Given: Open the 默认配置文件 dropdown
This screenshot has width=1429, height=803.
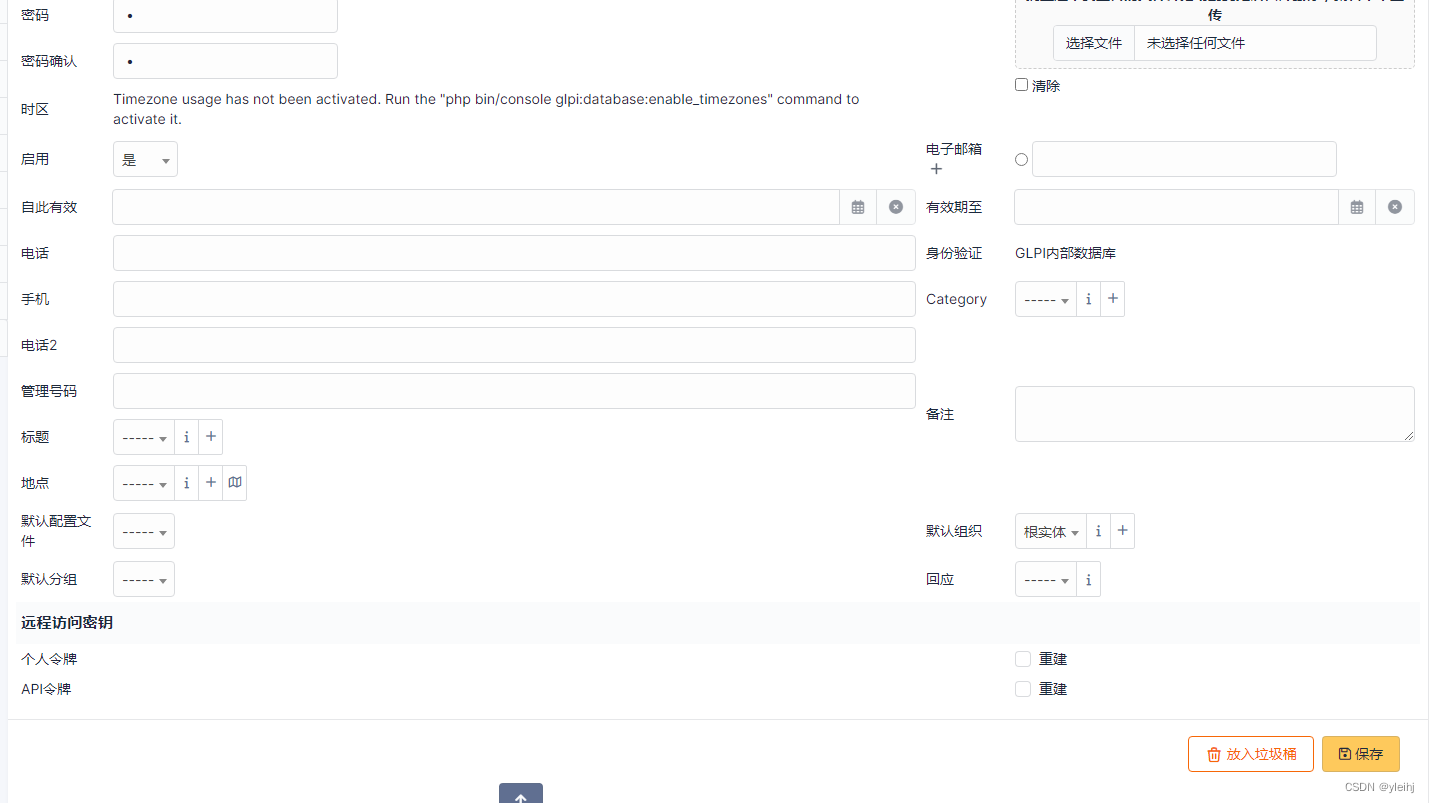Looking at the screenshot, I should click(144, 531).
